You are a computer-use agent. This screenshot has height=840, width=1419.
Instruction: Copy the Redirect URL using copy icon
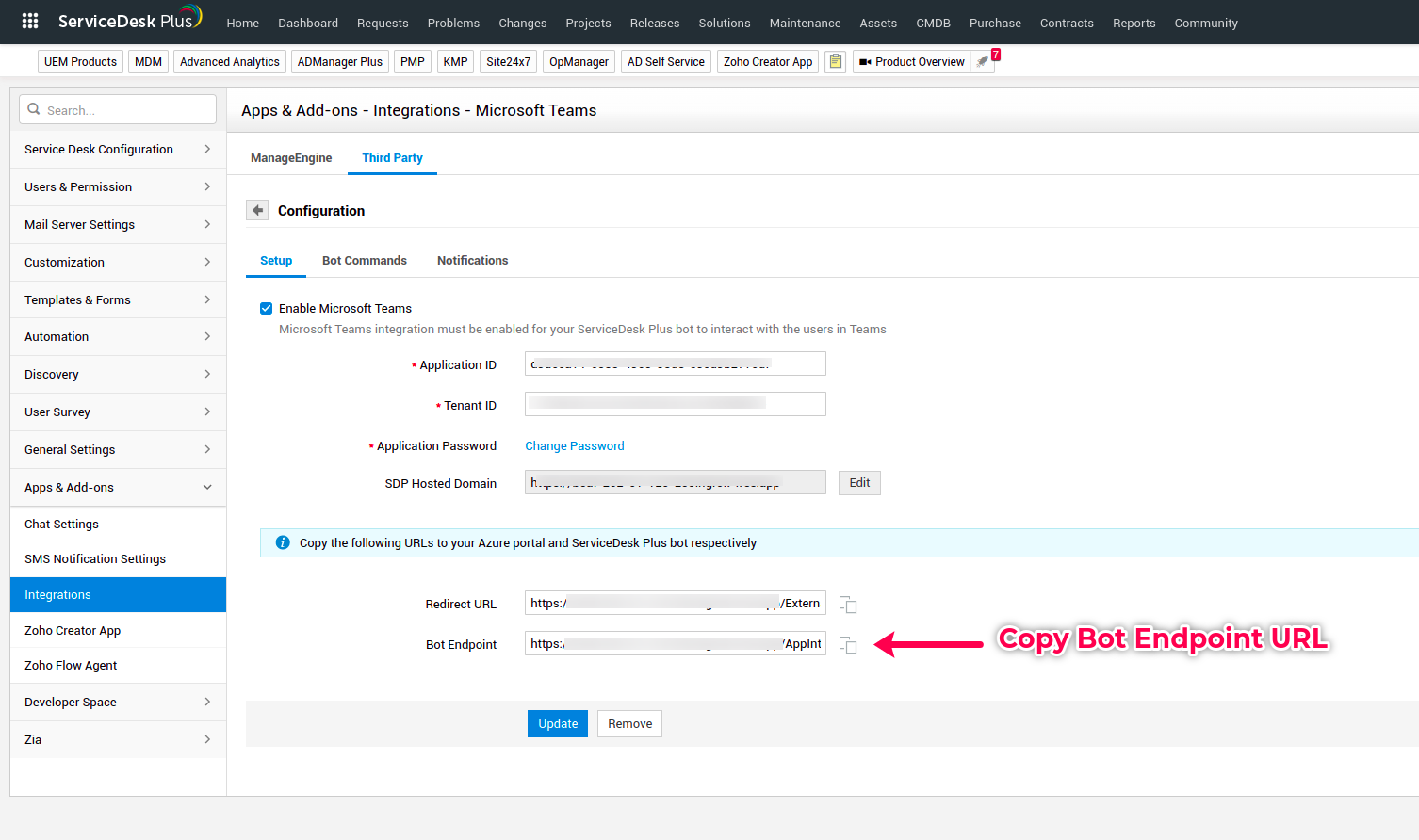(x=848, y=604)
